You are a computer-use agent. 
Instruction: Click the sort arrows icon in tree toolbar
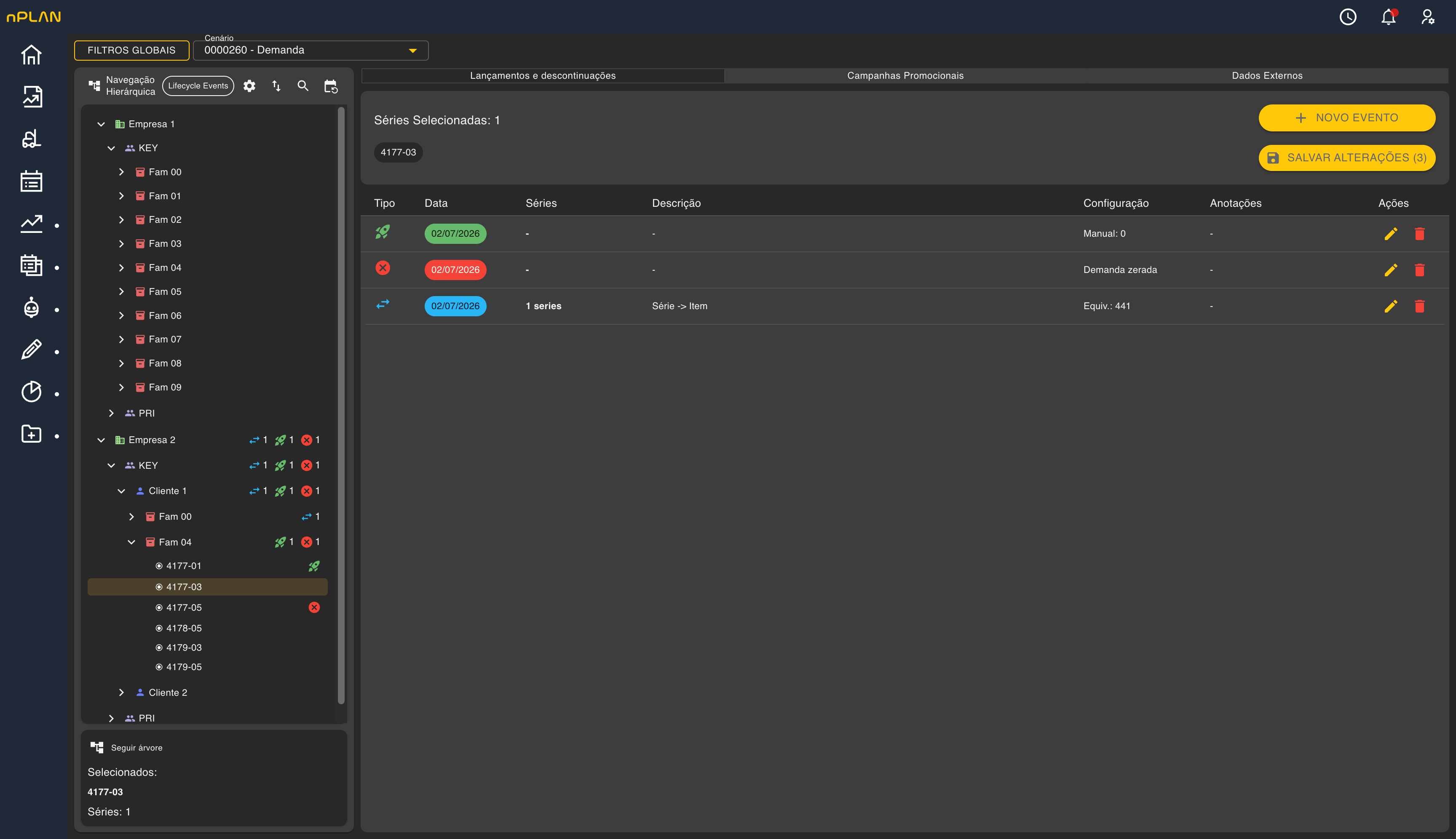click(x=276, y=86)
